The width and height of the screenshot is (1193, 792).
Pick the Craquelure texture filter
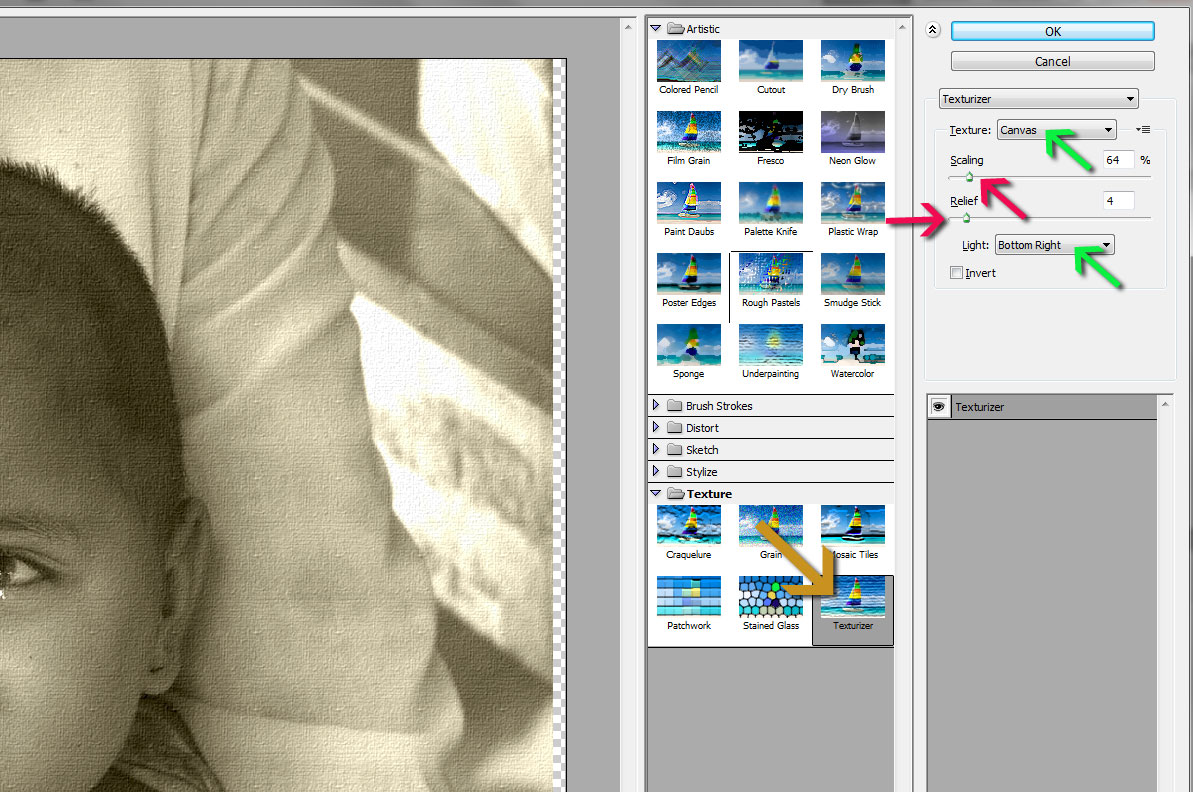(689, 526)
